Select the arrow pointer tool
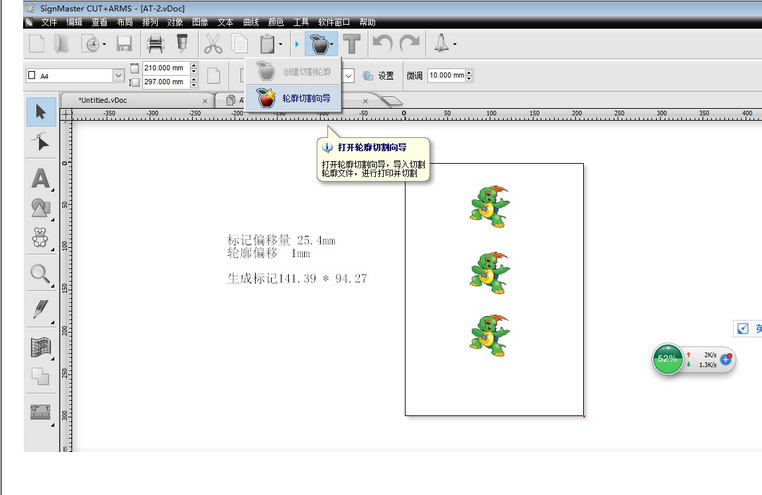 40,111
